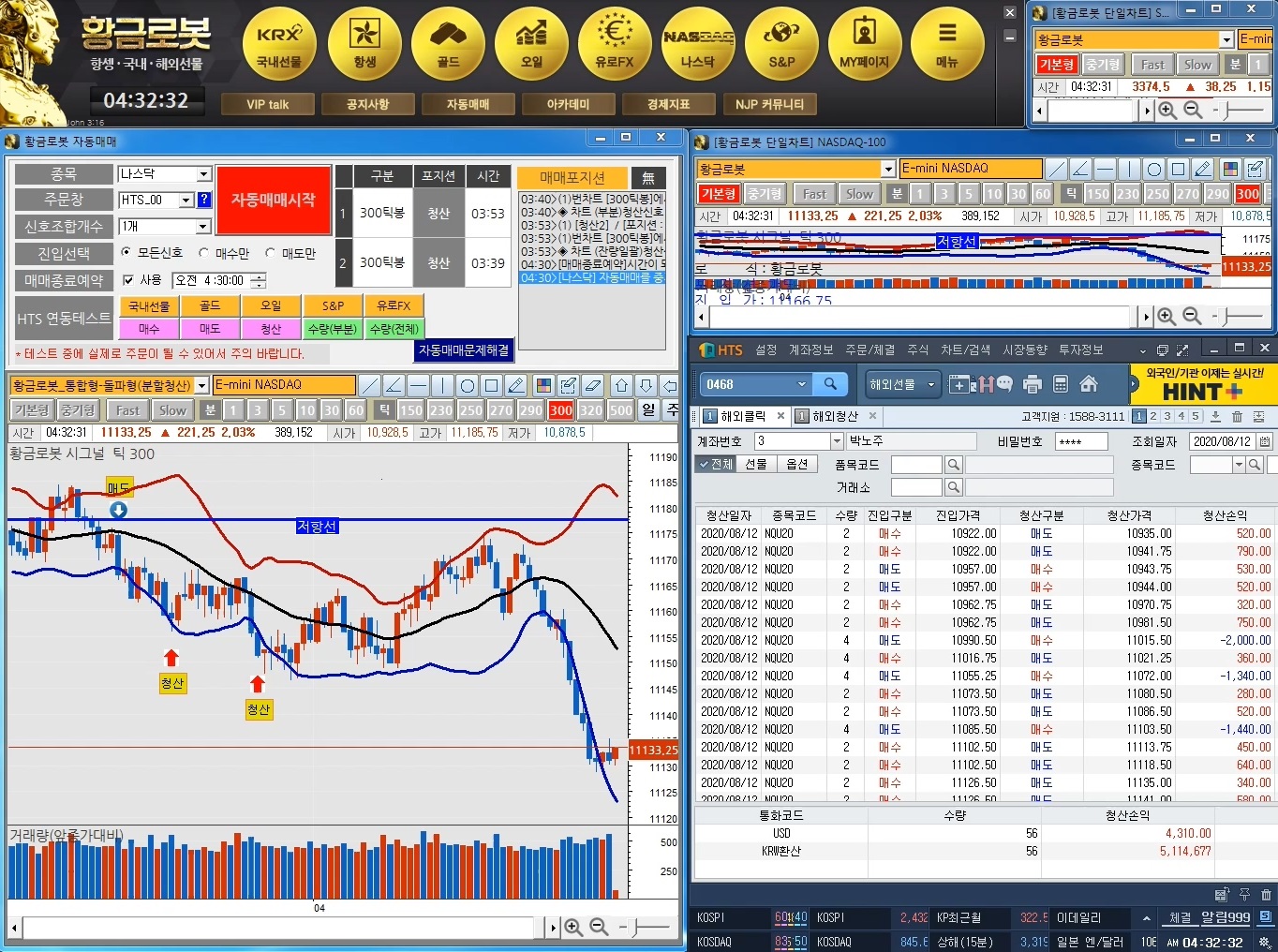Screen dimensions: 1278x952
Task: Expand the 황금로봇 dropdown in NASDAQ-100 chart
Action: [x=888, y=169]
